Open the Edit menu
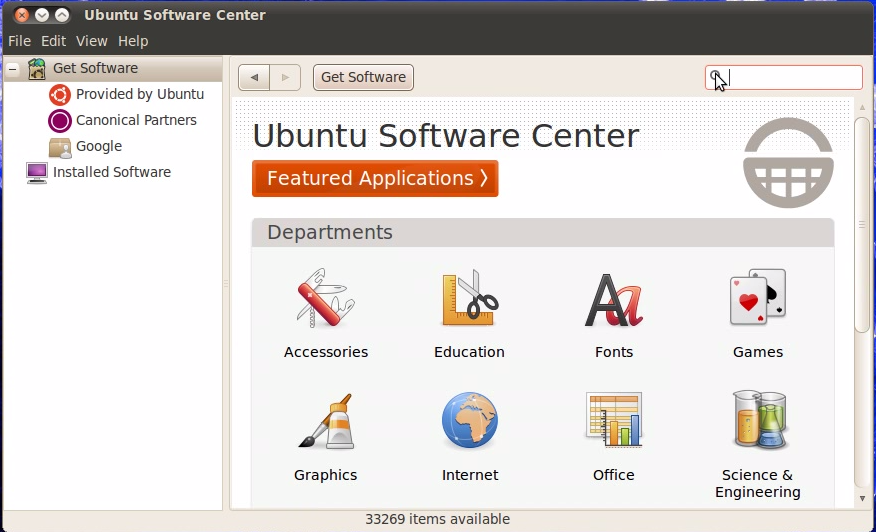The height and width of the screenshot is (532, 876). [x=54, y=41]
